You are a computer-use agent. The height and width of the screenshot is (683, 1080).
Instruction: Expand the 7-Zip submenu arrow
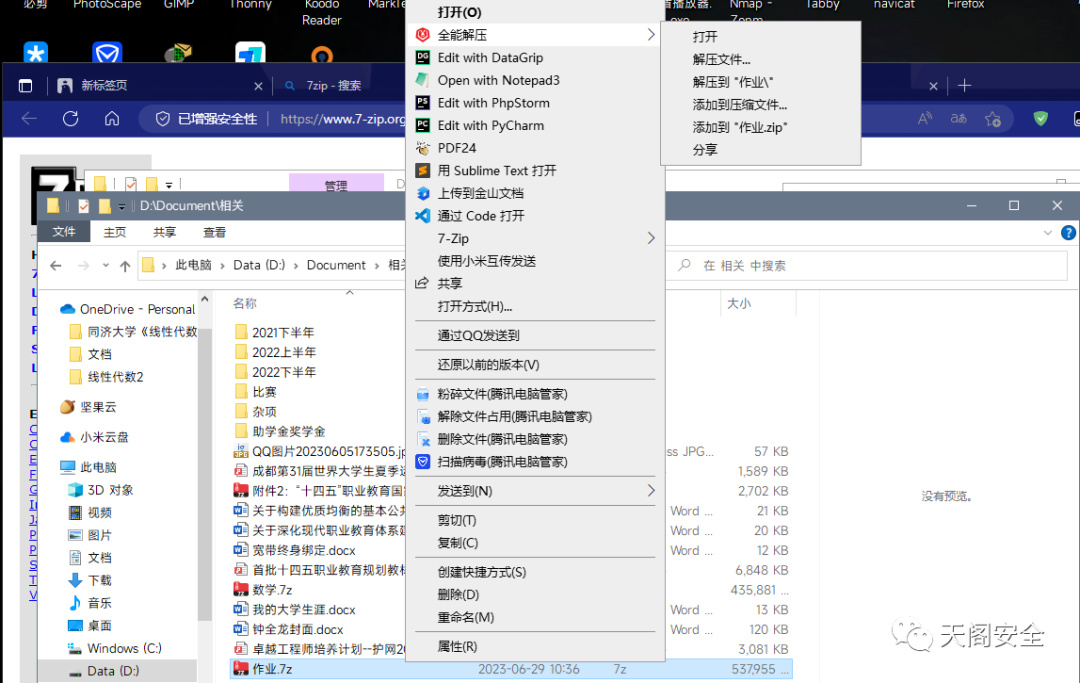coord(651,238)
